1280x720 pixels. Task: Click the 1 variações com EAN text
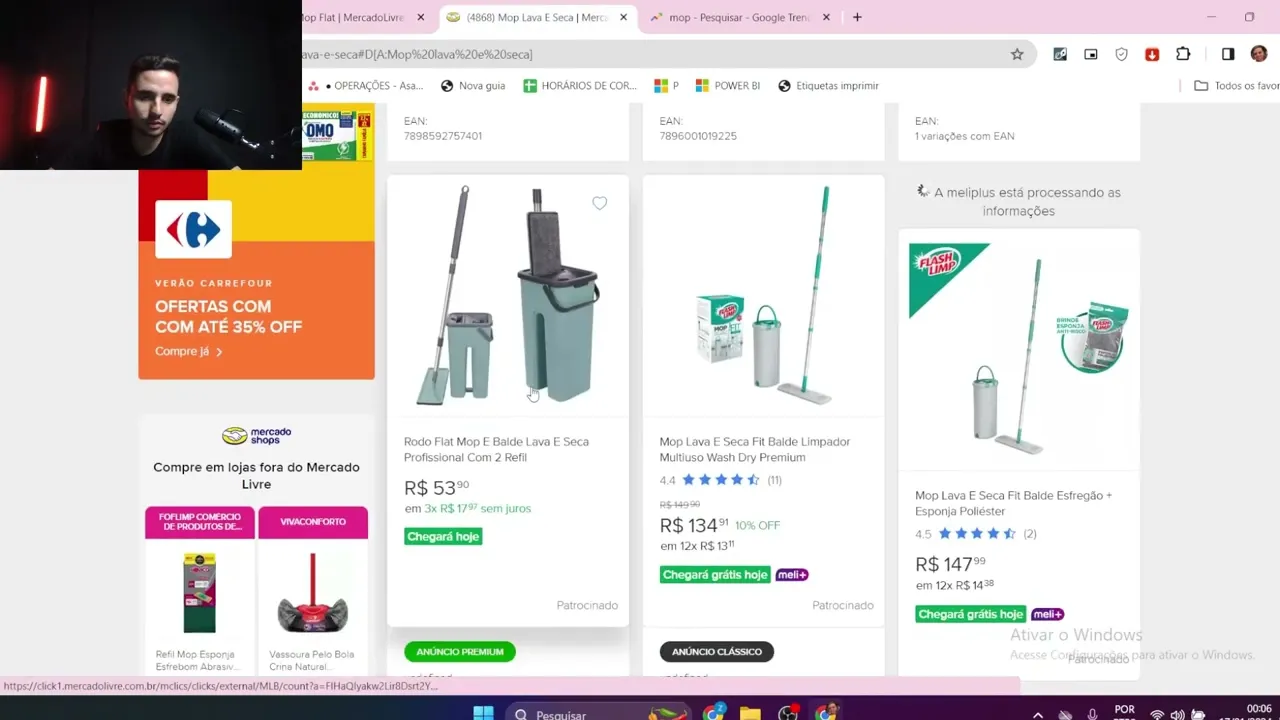(x=964, y=136)
